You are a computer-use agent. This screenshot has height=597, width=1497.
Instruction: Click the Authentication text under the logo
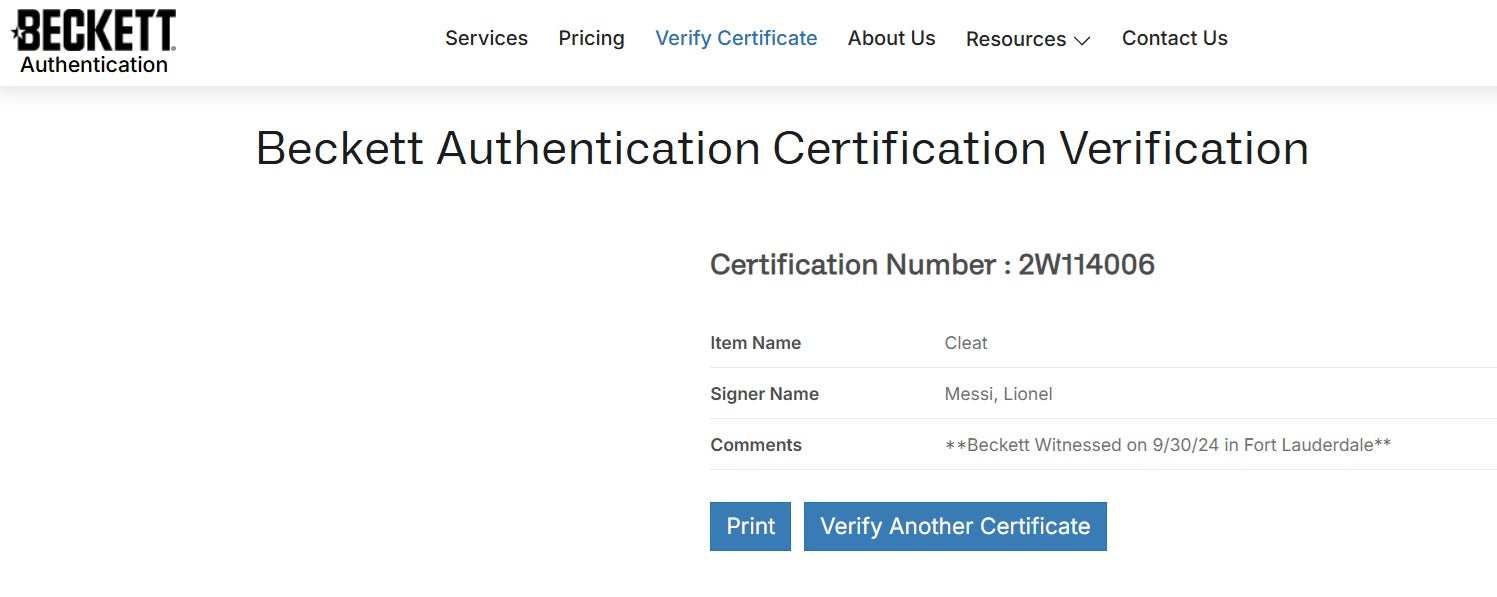(x=94, y=65)
